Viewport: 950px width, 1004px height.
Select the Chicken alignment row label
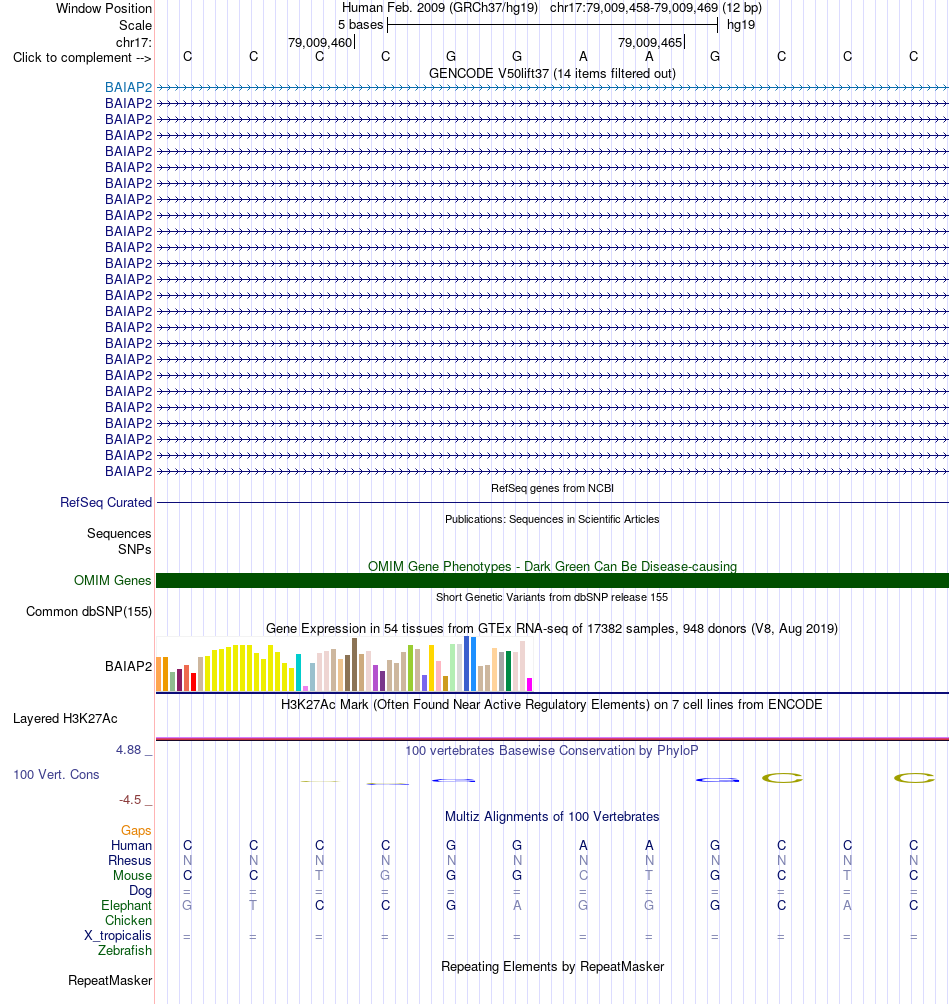[x=129, y=920]
